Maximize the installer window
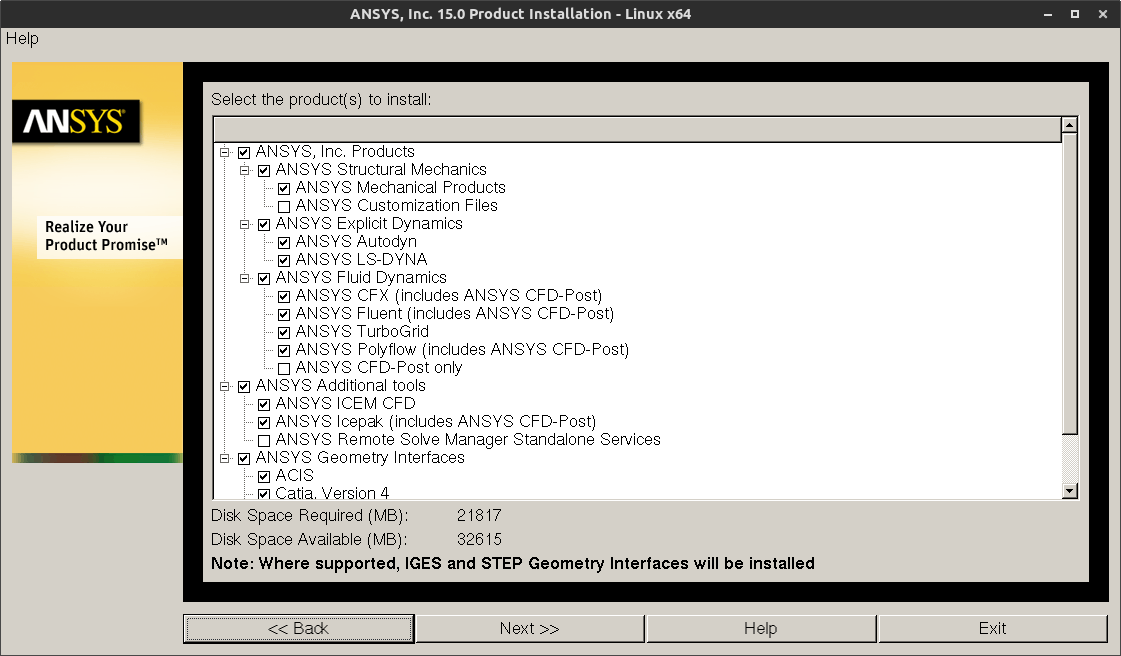This screenshot has width=1121, height=656. point(1075,14)
